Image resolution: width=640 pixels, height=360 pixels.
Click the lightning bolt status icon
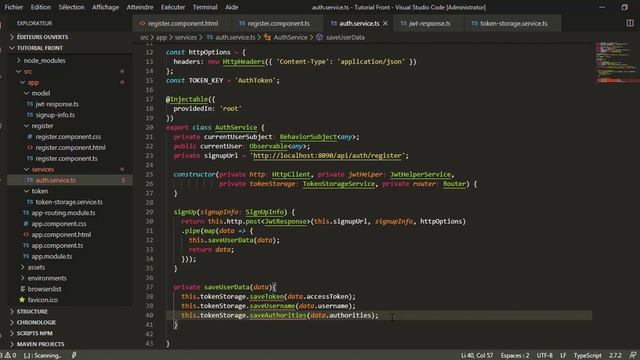coord(74,355)
